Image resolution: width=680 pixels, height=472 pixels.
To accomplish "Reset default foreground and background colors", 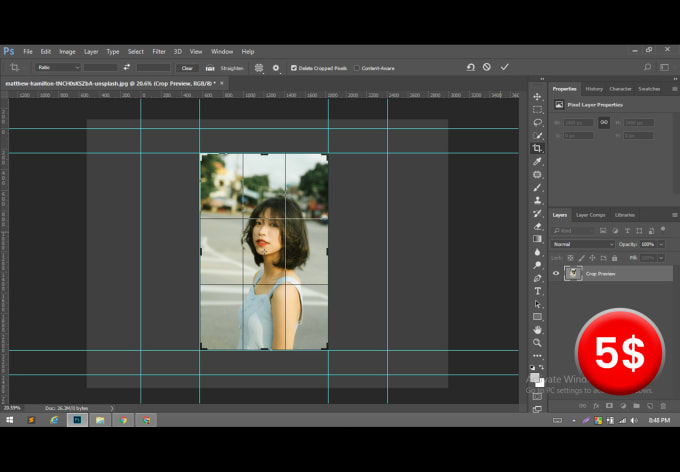I will pyautogui.click(x=533, y=367).
